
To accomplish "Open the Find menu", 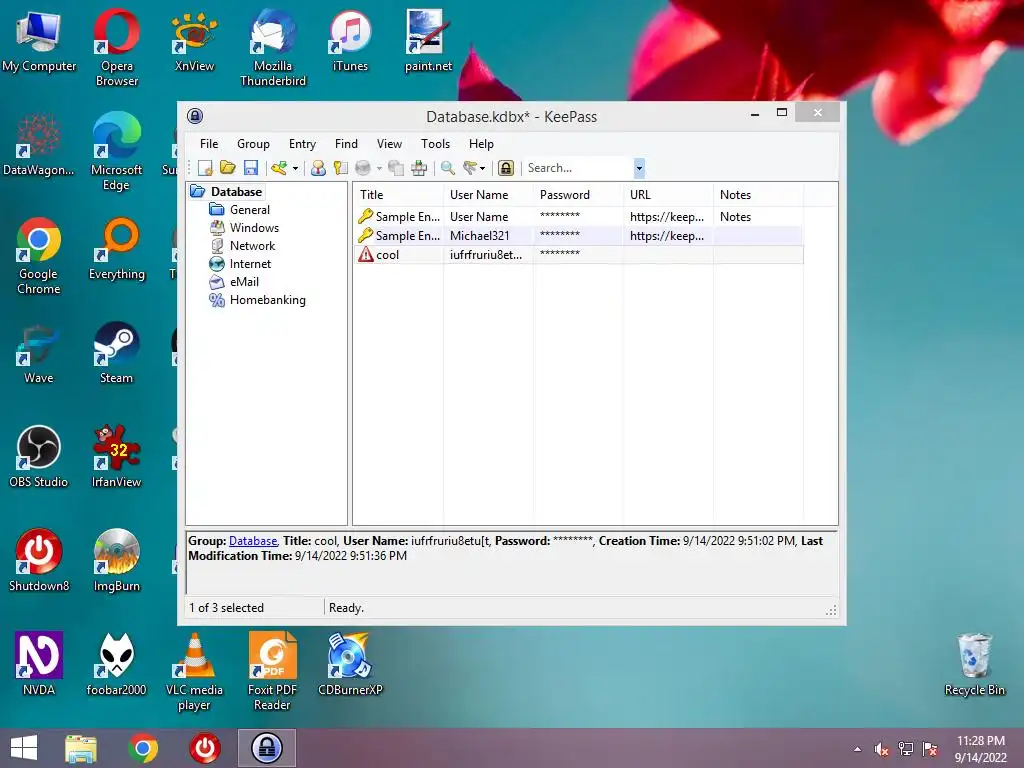I will (x=346, y=144).
